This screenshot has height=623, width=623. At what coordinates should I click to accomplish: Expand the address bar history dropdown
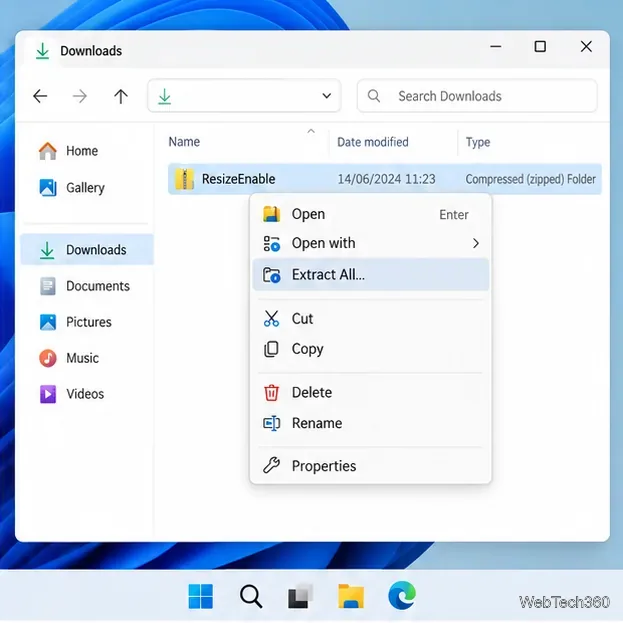click(327, 96)
